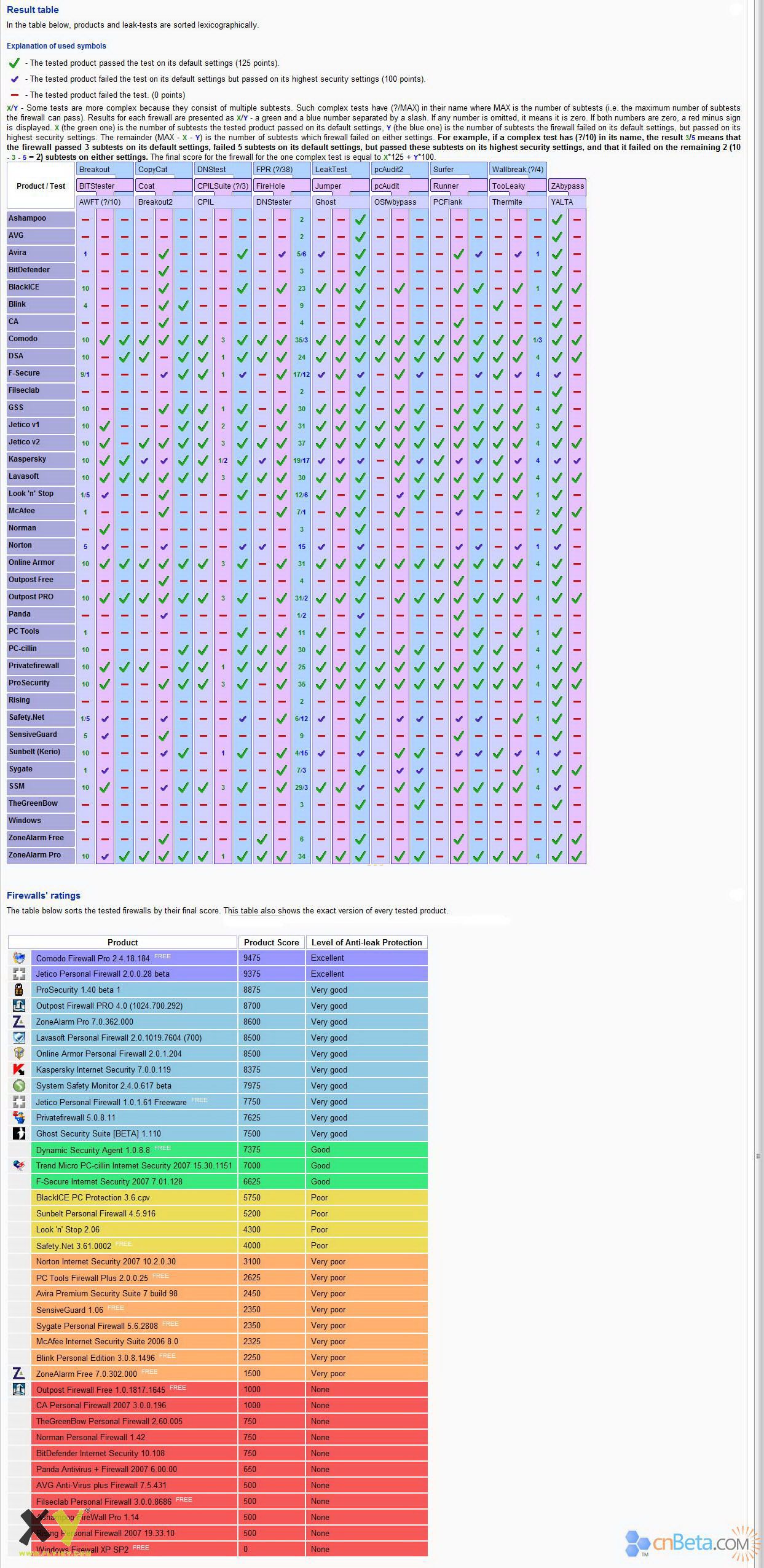Click the BlackICE PC Protection 3.6.cpv entry
This screenshot has height=1568, width=764.
(93, 1197)
